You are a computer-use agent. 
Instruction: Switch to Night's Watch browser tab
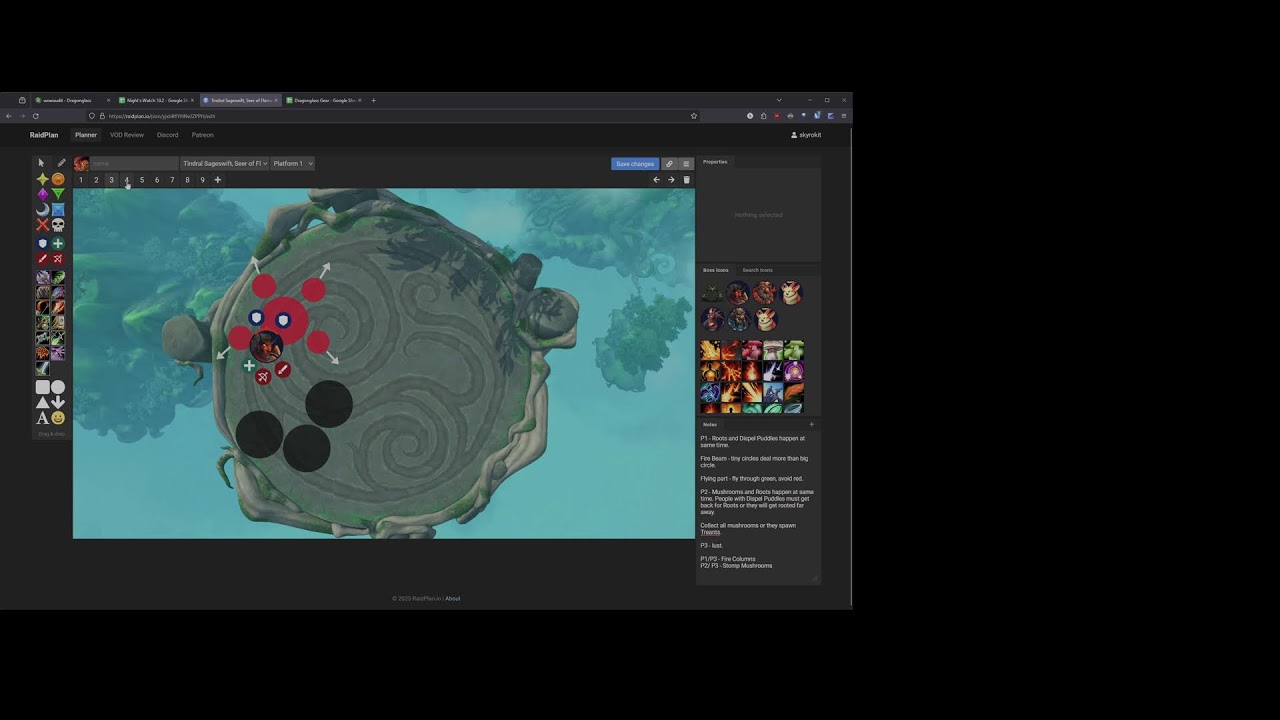(155, 100)
